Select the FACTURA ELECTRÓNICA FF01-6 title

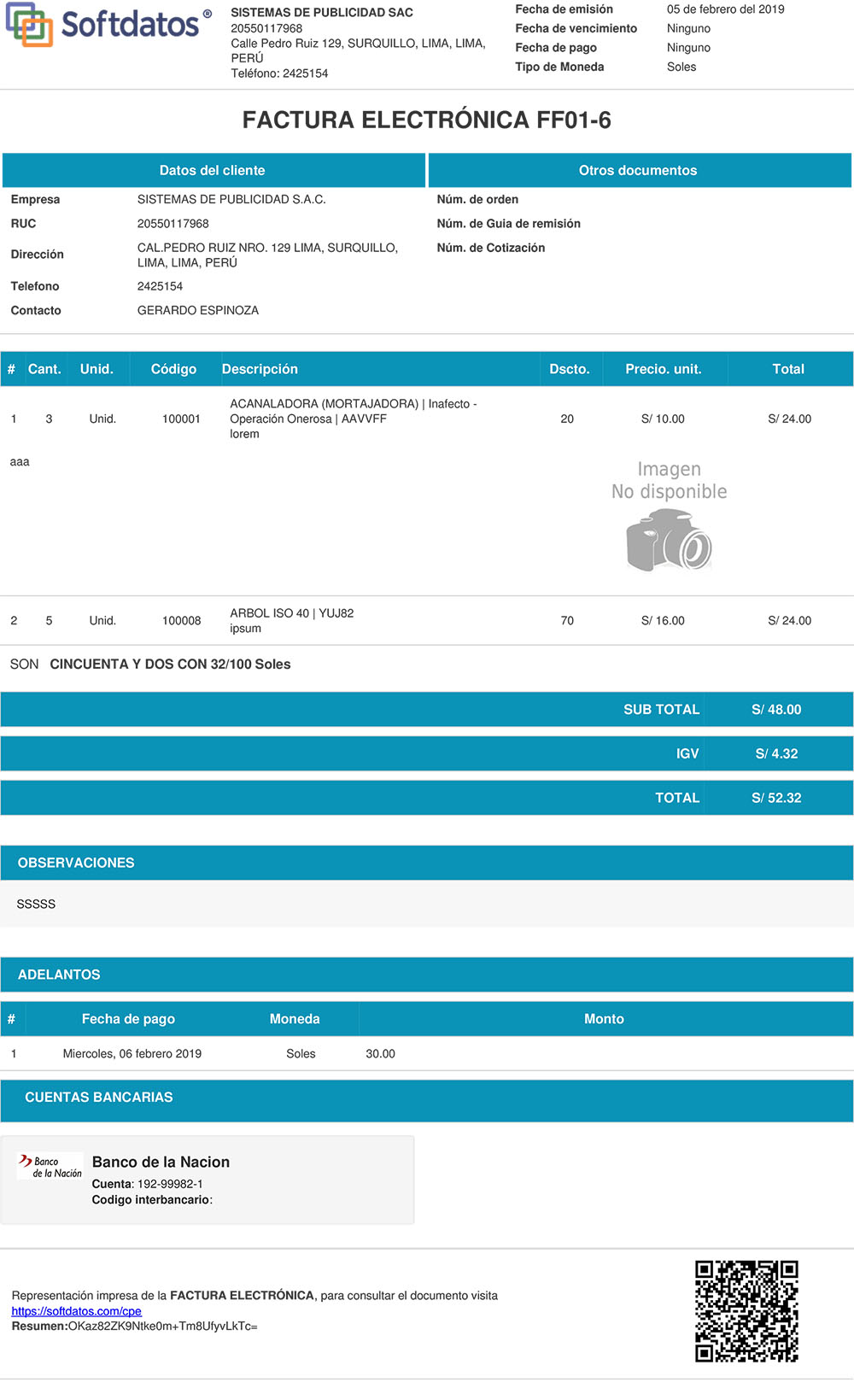(x=426, y=120)
